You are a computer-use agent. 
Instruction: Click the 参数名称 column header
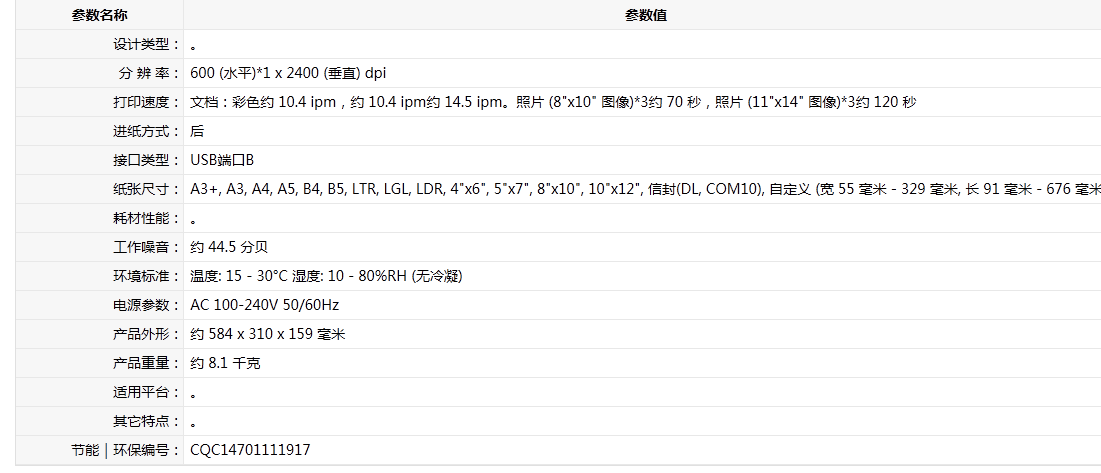100,15
